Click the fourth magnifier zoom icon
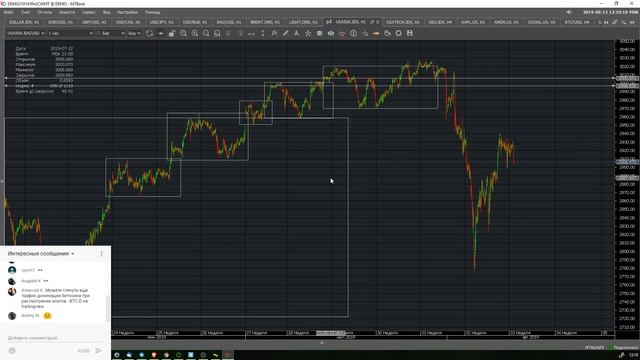 tap(217, 33)
